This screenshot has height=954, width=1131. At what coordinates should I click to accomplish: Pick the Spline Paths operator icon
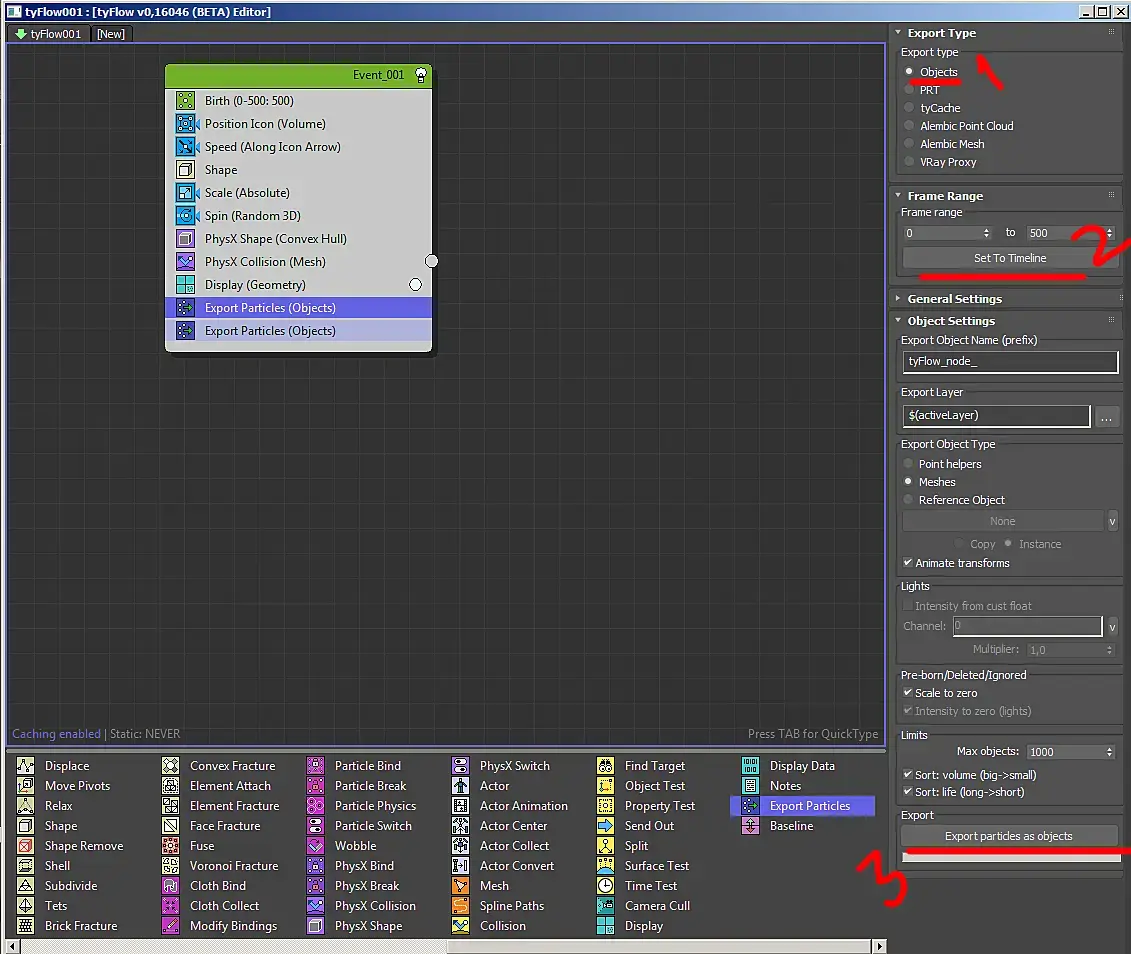[x=460, y=906]
